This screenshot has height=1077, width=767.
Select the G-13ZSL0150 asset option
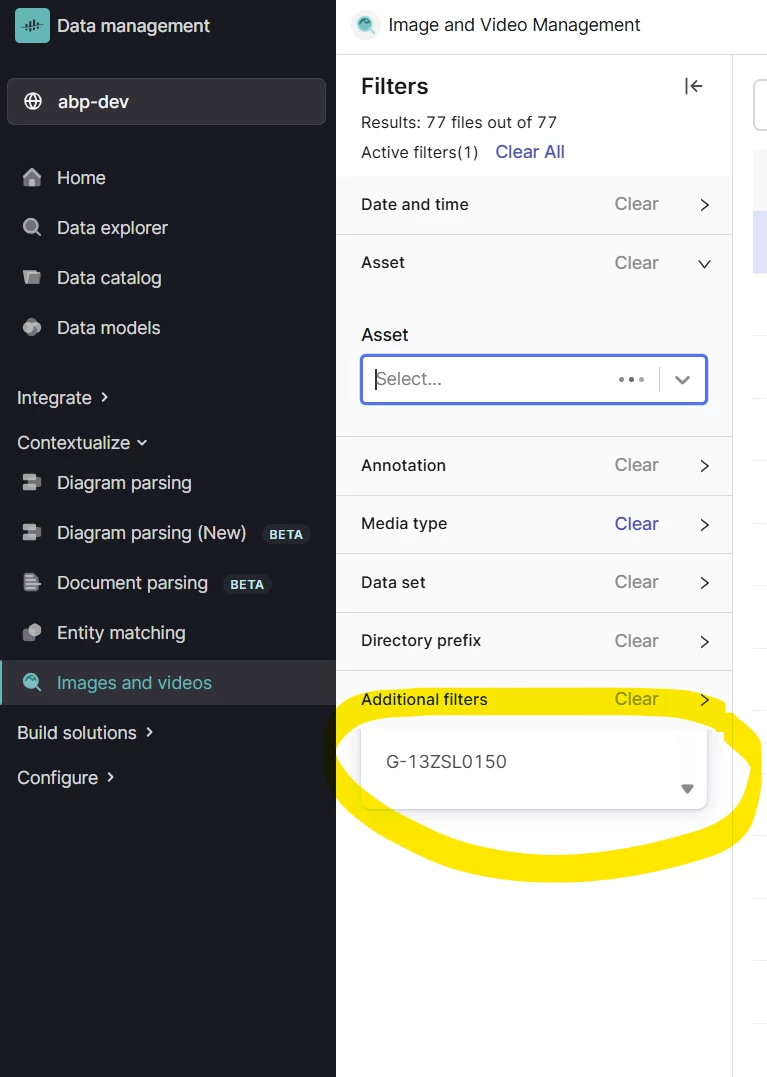click(446, 762)
